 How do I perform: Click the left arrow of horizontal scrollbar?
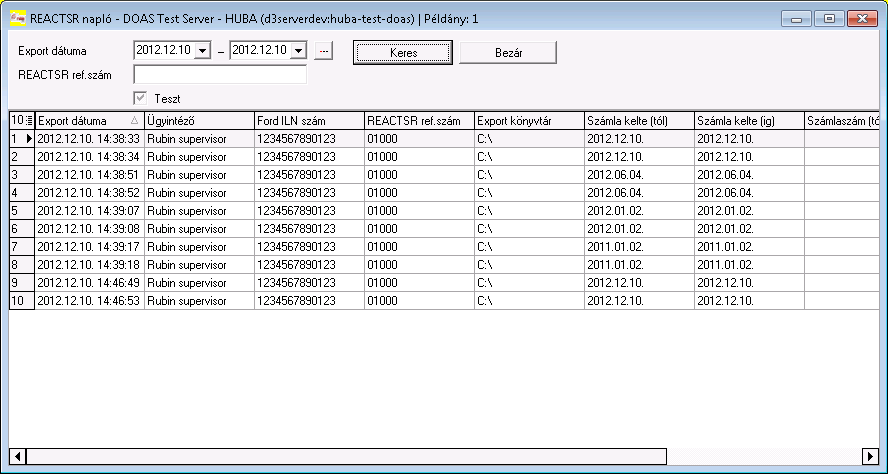click(x=18, y=456)
